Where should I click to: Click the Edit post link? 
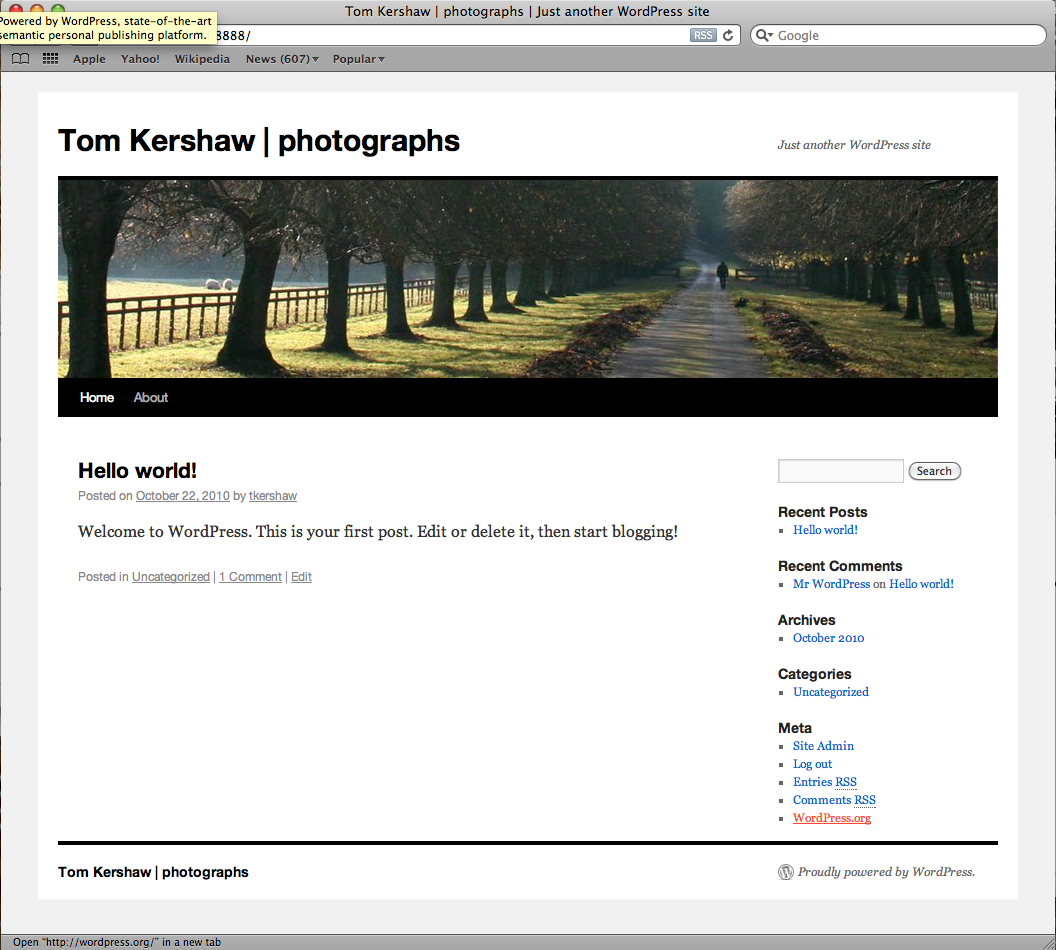(x=301, y=577)
